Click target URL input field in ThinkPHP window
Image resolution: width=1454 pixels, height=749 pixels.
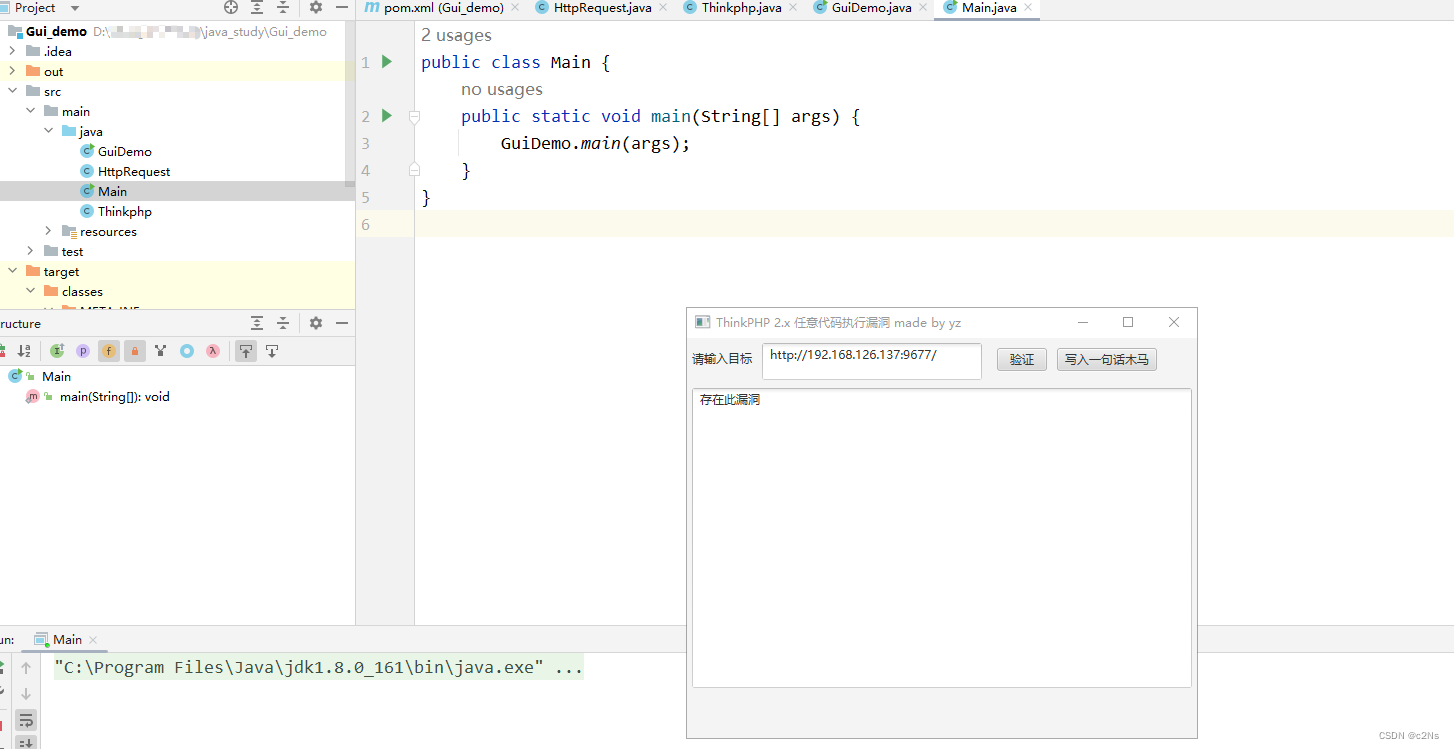tap(872, 361)
